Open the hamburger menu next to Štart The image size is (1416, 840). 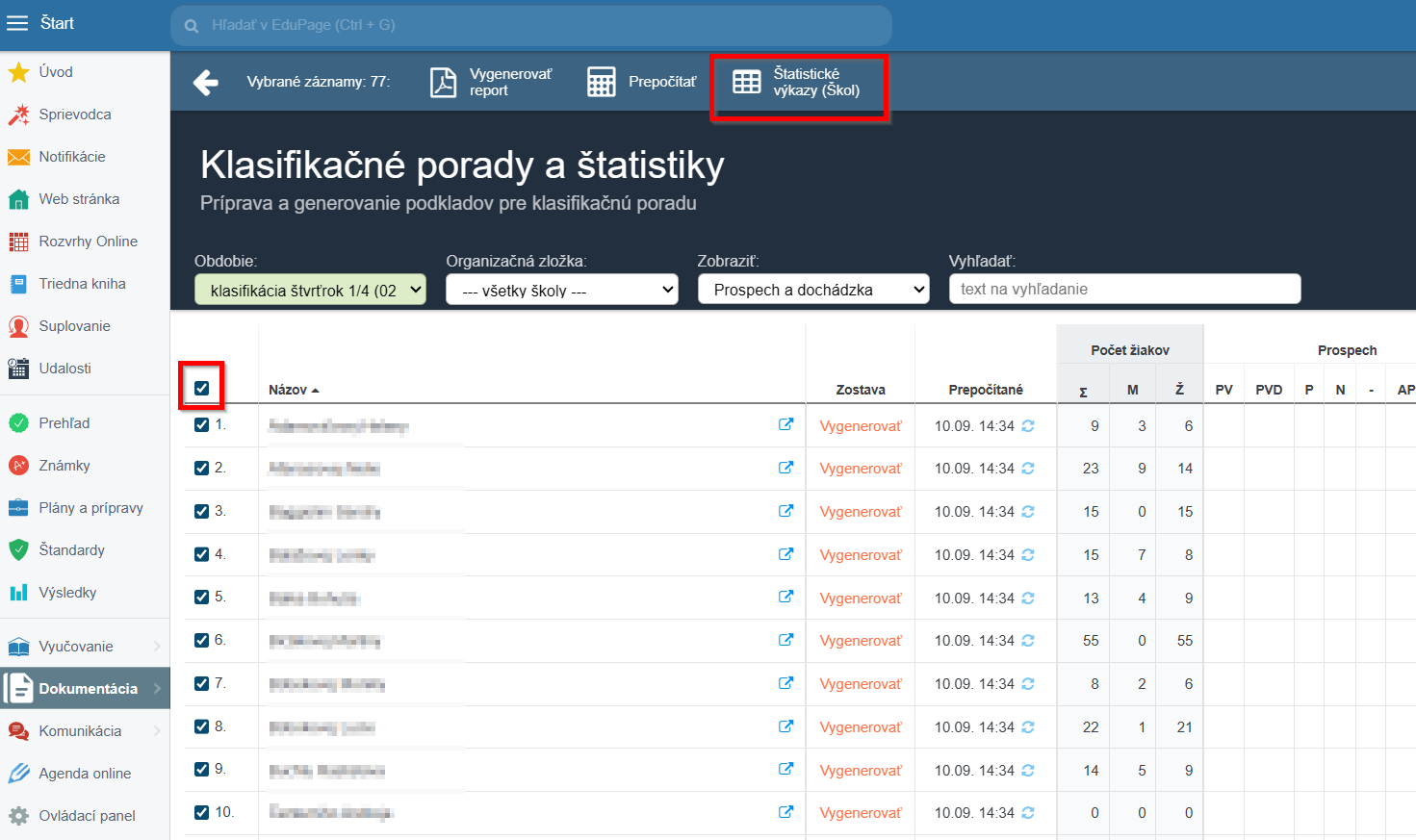17,24
